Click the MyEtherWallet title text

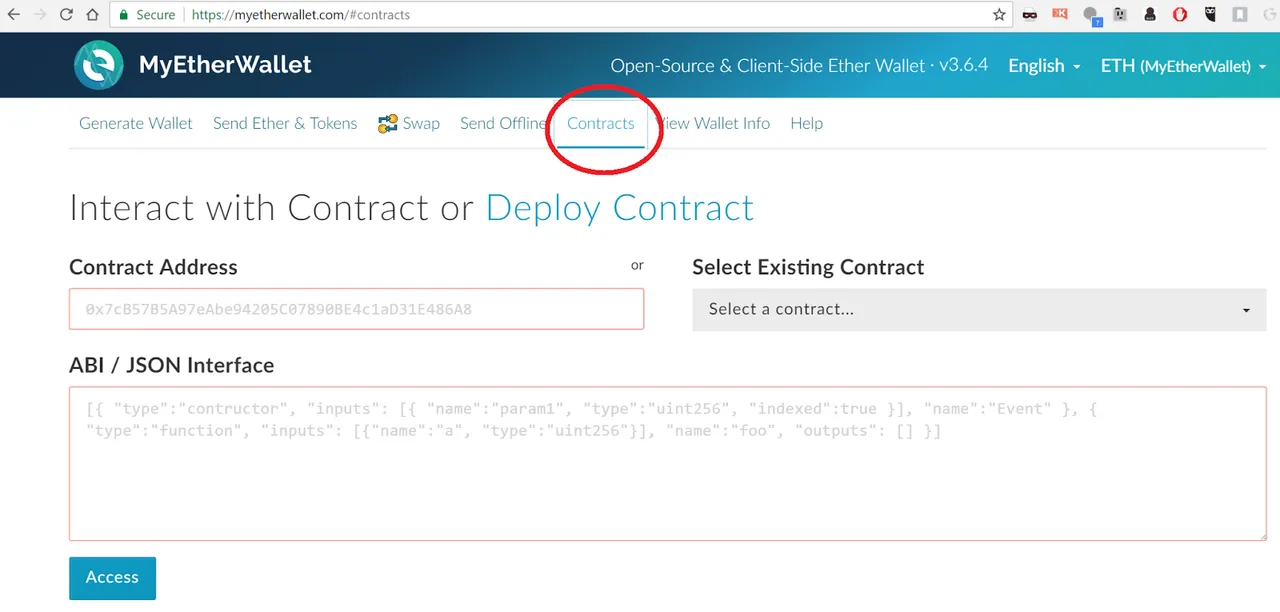225,65
